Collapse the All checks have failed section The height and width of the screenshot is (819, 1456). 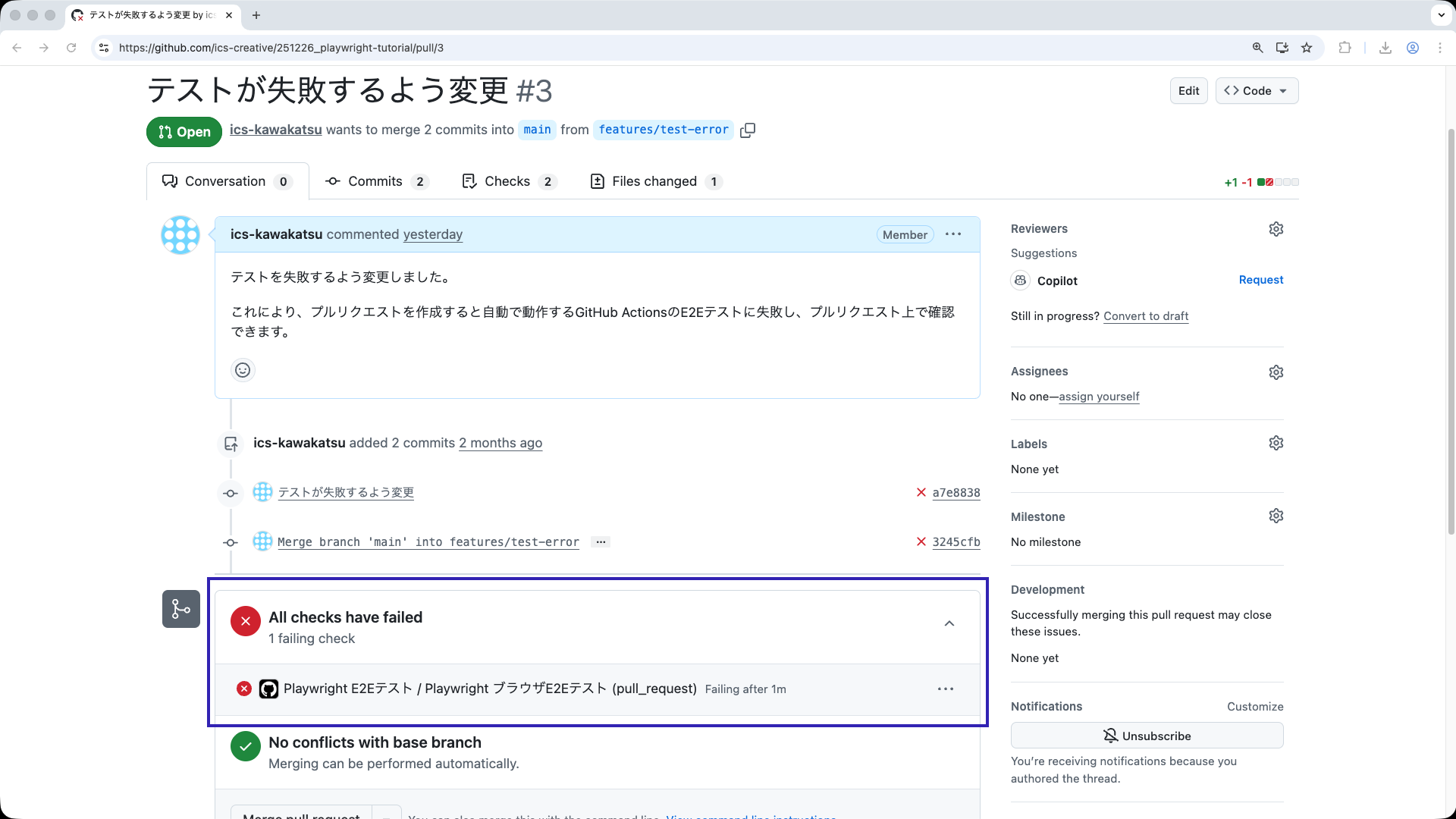pos(949,623)
